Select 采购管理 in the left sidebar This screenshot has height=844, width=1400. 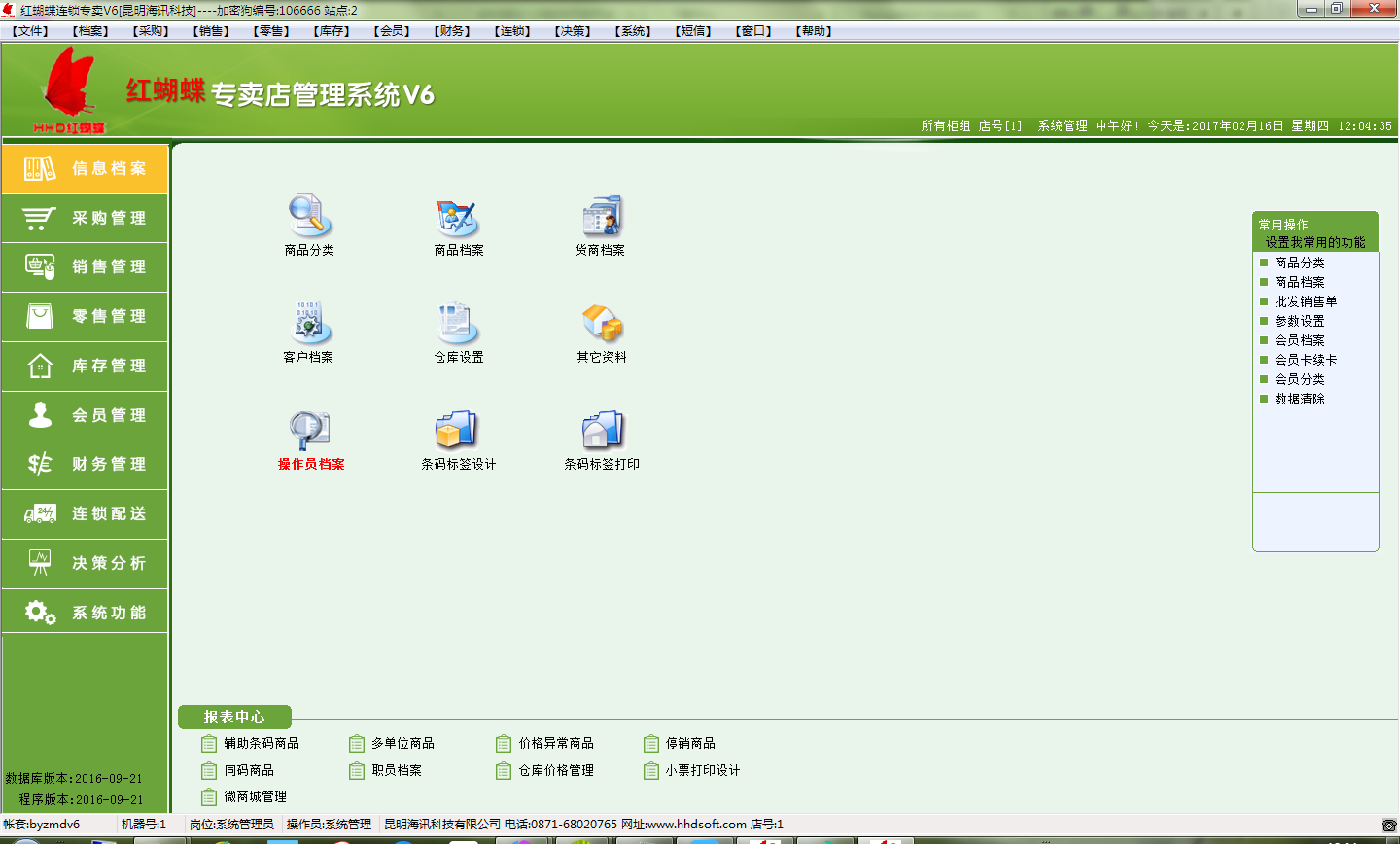click(x=86, y=219)
